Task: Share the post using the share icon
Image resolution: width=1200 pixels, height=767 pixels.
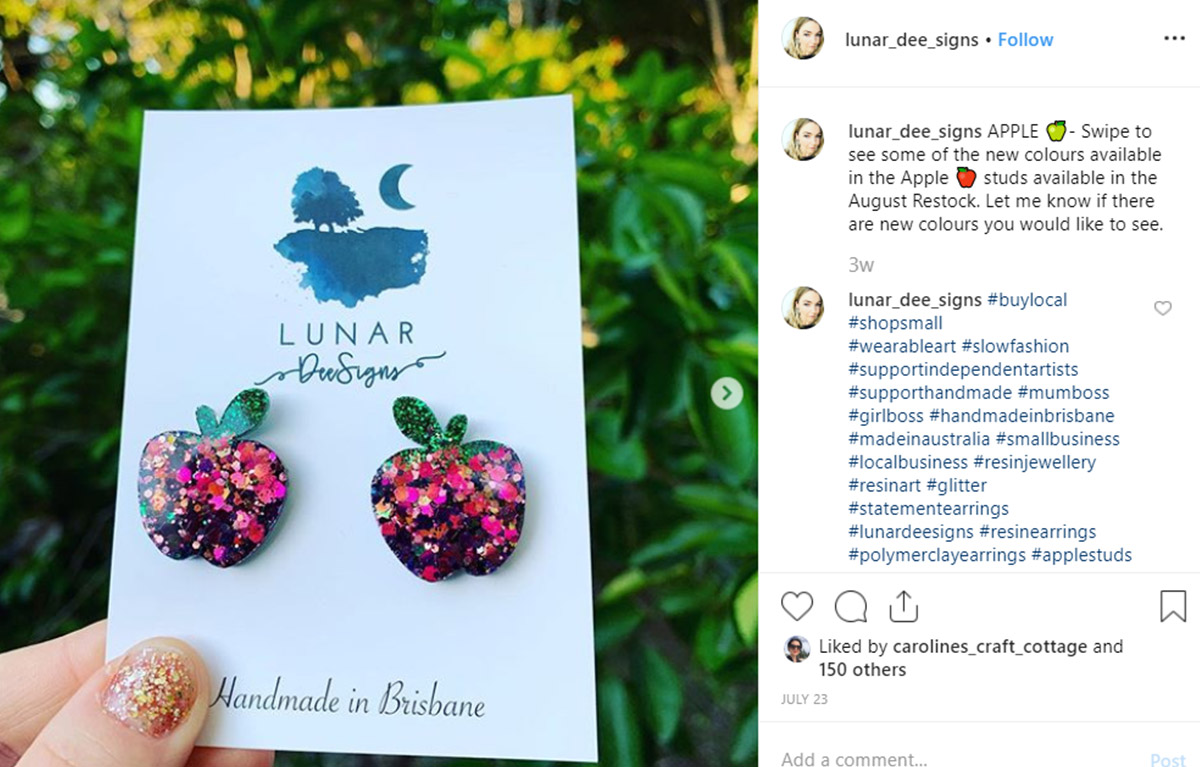Action: pos(903,606)
